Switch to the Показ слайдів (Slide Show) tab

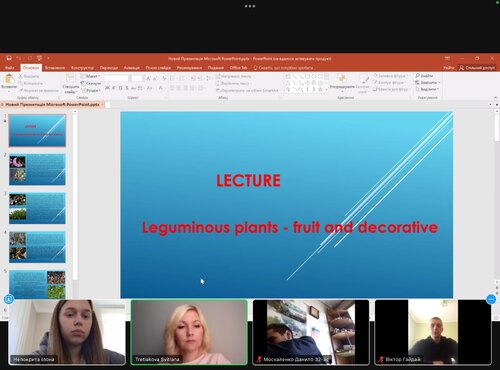(x=158, y=68)
